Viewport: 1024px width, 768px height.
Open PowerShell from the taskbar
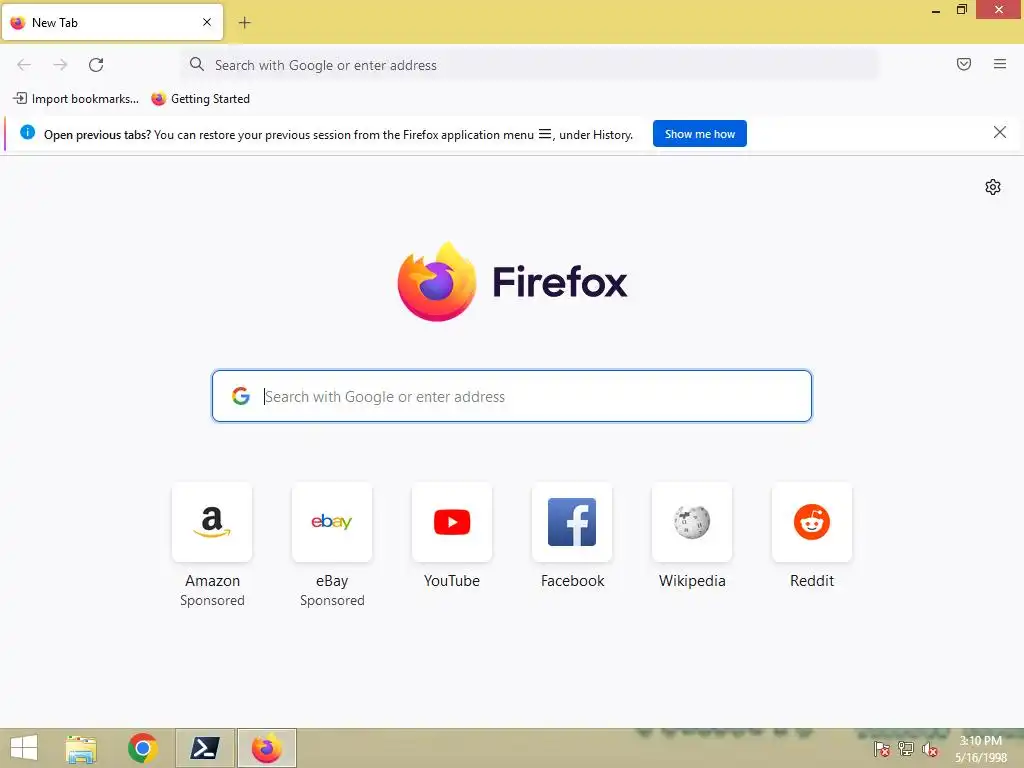(204, 748)
